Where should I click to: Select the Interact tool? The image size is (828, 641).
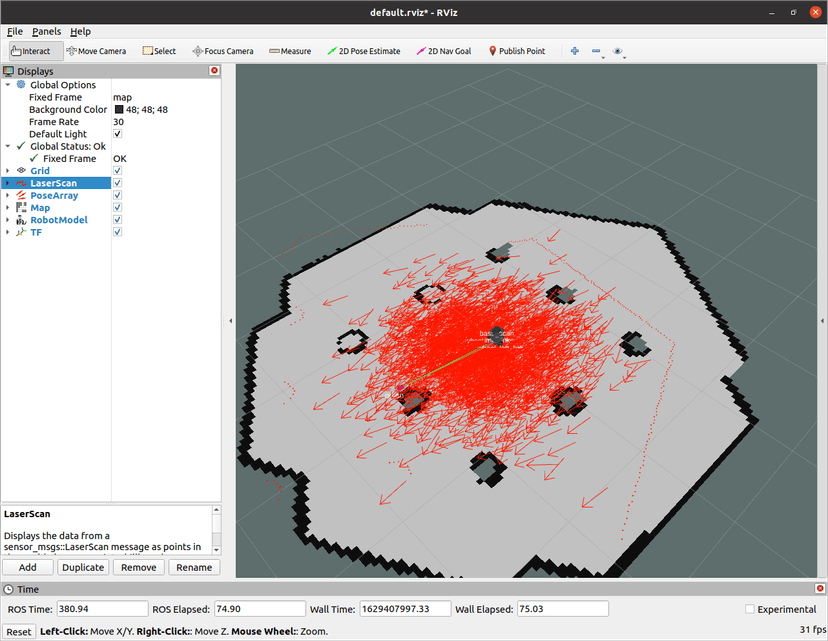30,51
